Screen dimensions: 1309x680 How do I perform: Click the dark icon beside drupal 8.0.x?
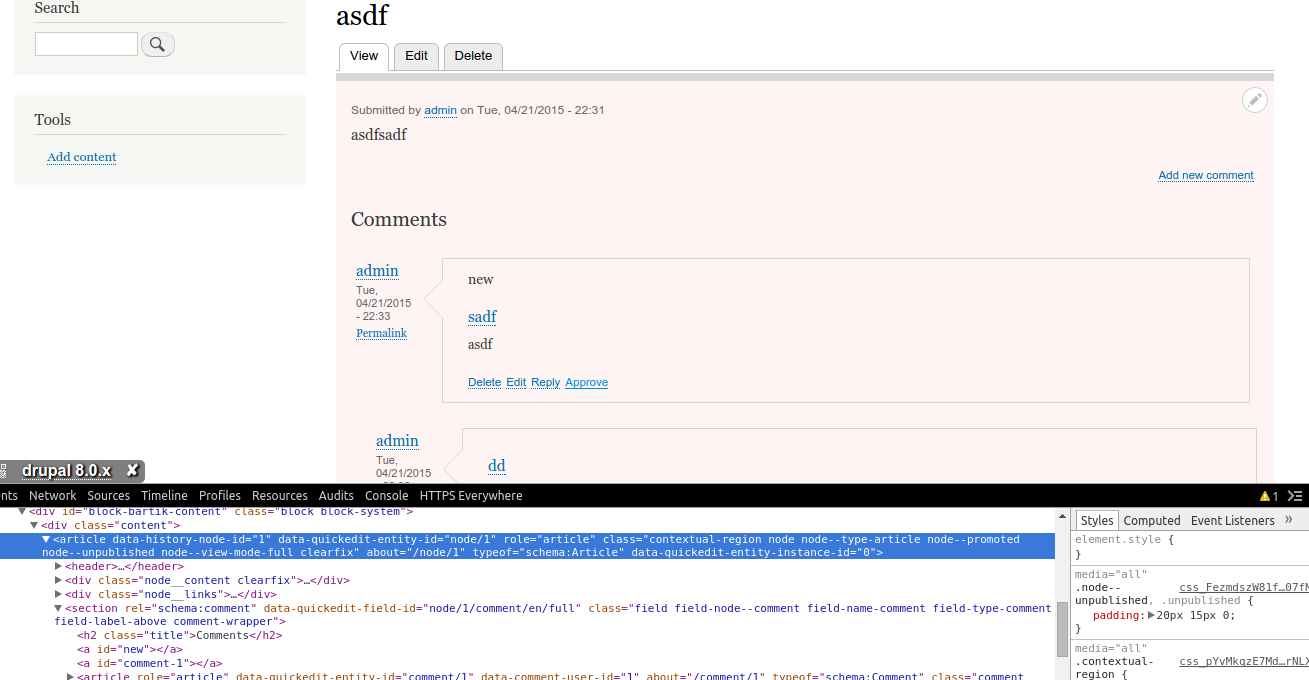tap(6, 470)
